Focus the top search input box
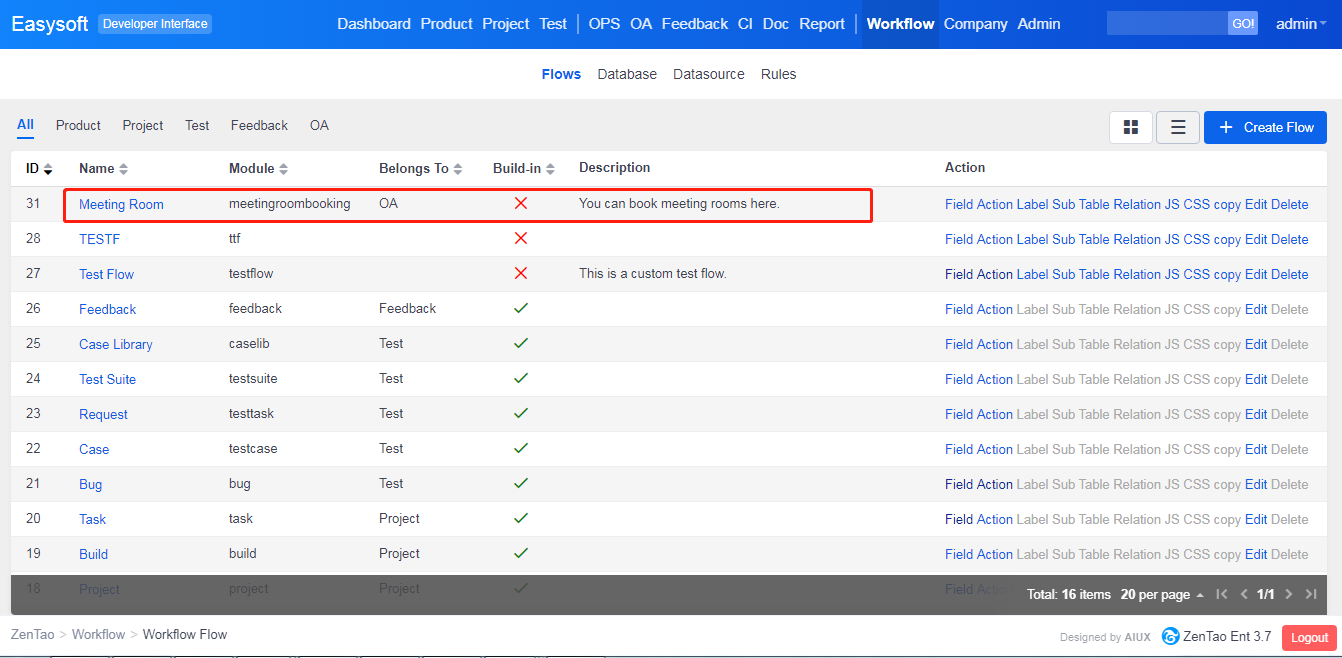1342x658 pixels. point(1166,24)
